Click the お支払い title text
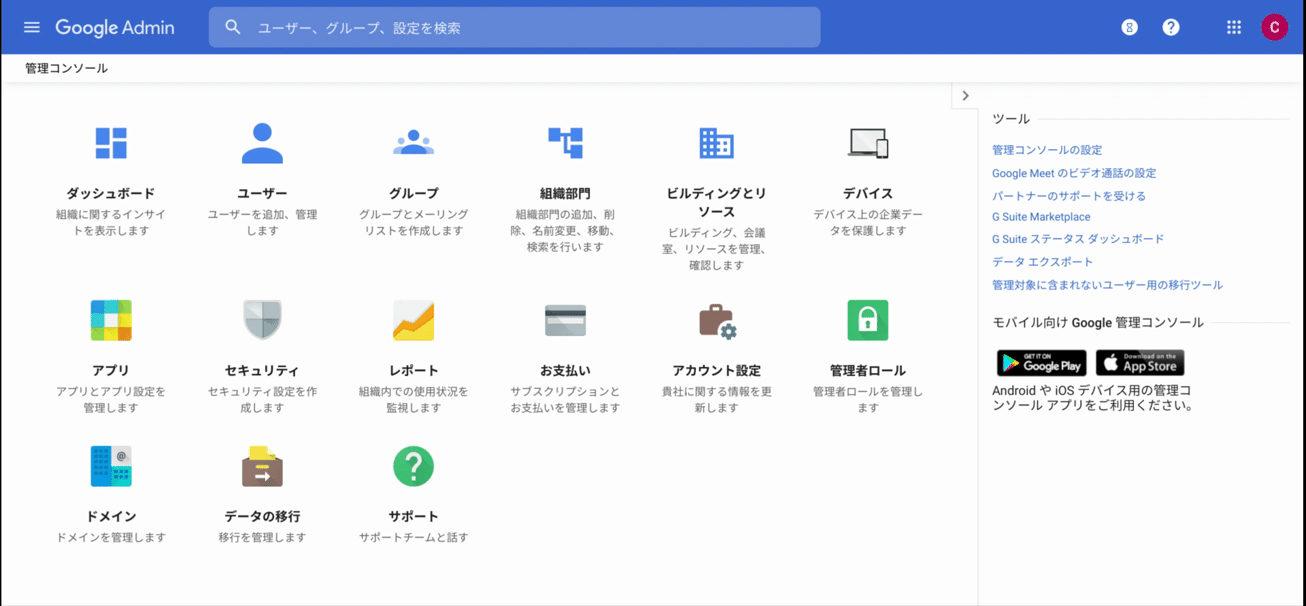The image size is (1306, 606). click(565, 370)
